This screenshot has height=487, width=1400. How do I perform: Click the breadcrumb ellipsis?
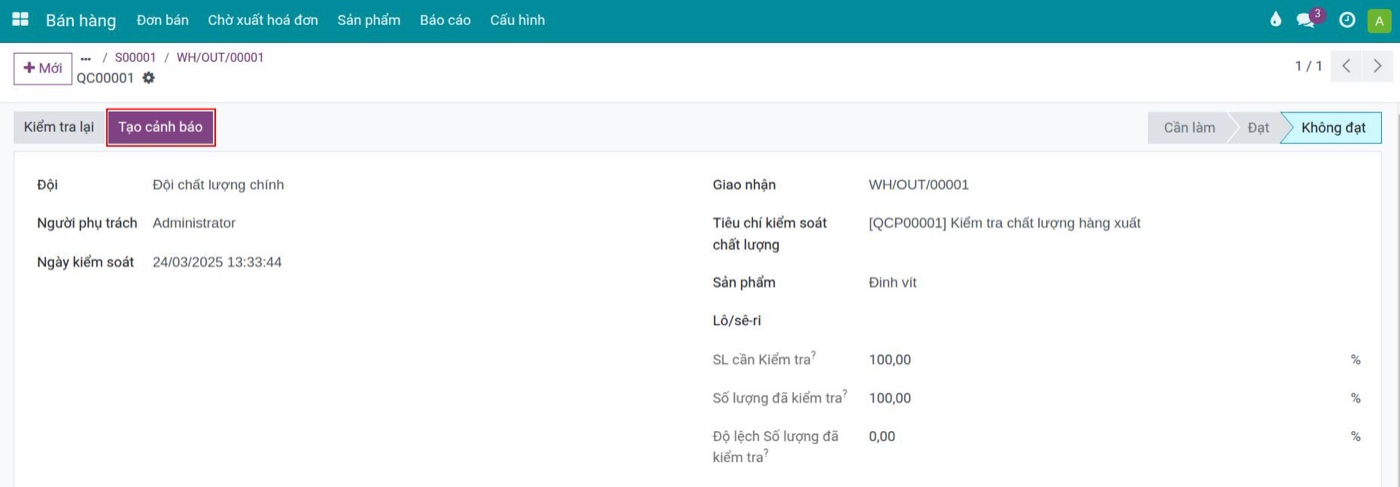[x=85, y=58]
